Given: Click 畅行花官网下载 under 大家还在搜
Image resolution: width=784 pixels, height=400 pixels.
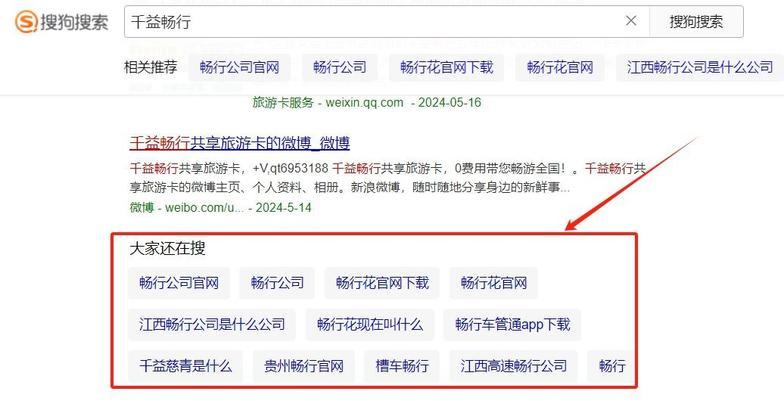Looking at the screenshot, I should click(x=382, y=283).
